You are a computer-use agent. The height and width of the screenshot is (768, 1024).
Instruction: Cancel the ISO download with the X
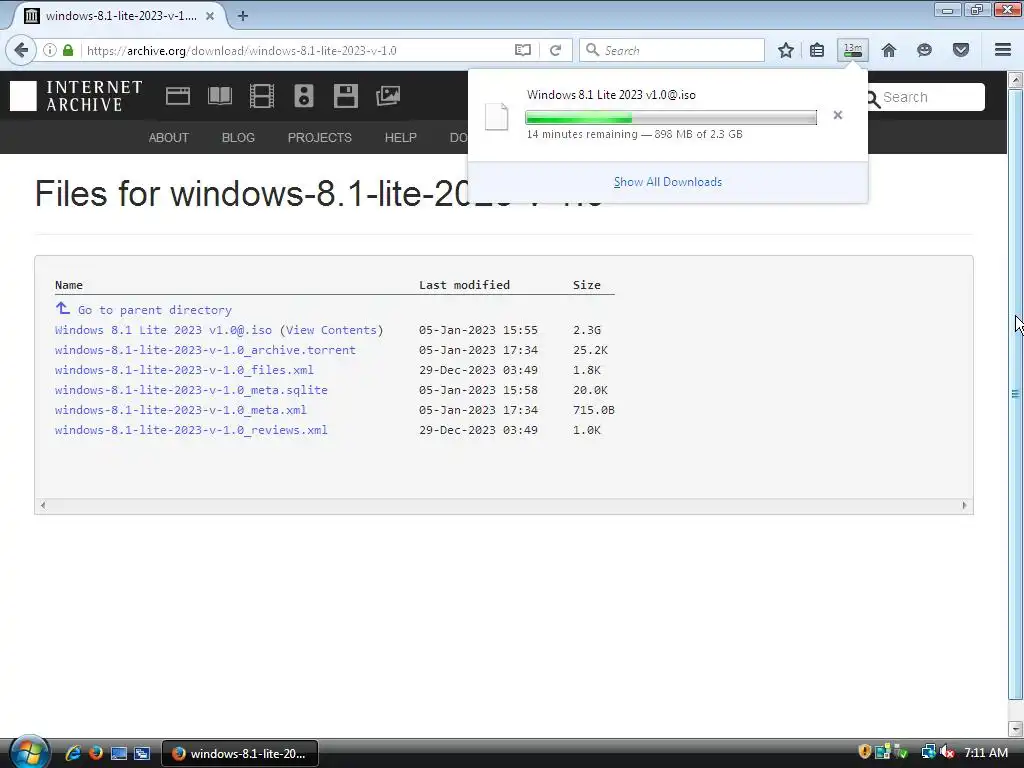[x=838, y=115]
